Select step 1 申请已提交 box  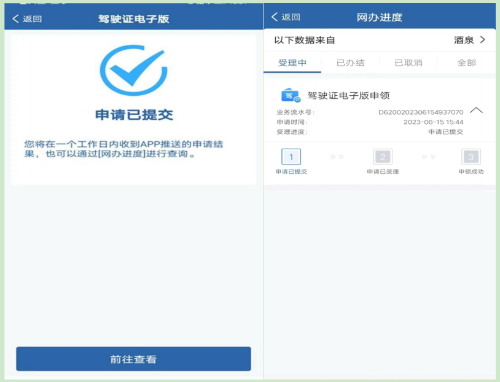(291, 157)
